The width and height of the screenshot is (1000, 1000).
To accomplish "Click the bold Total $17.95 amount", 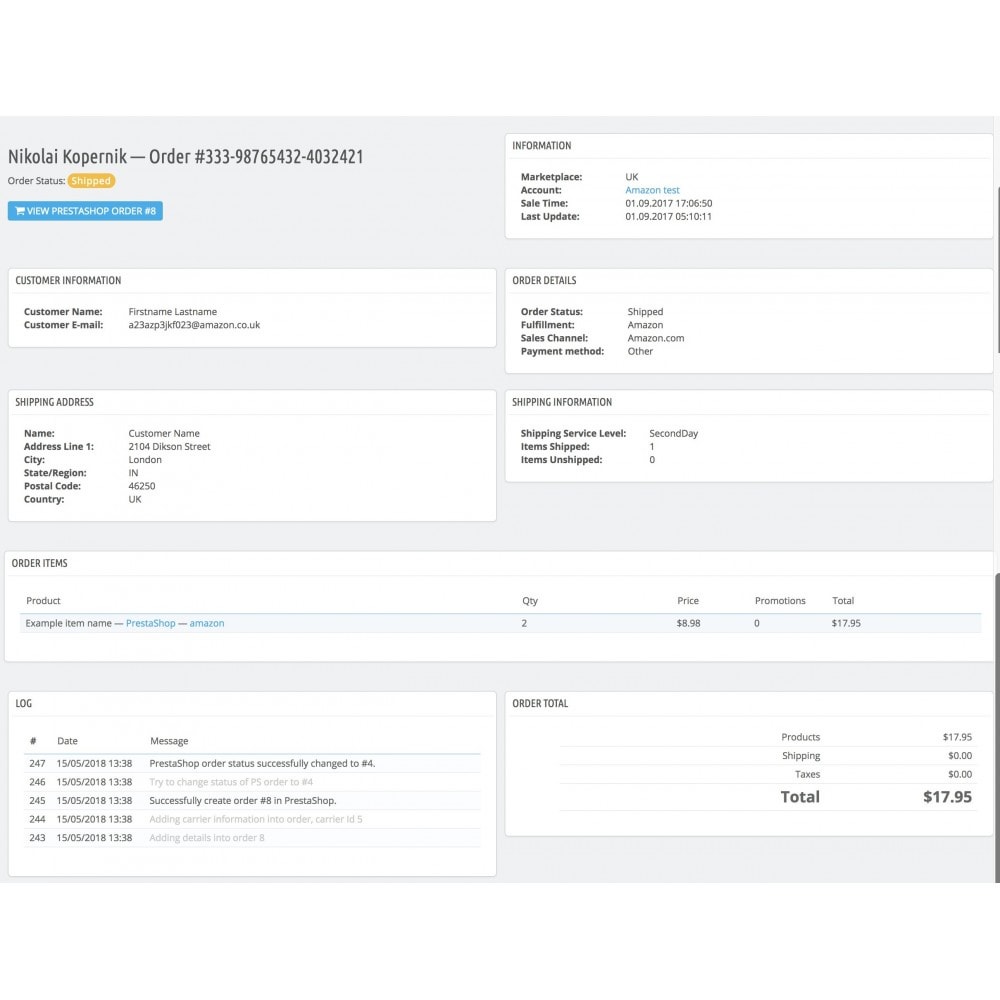I will point(947,797).
